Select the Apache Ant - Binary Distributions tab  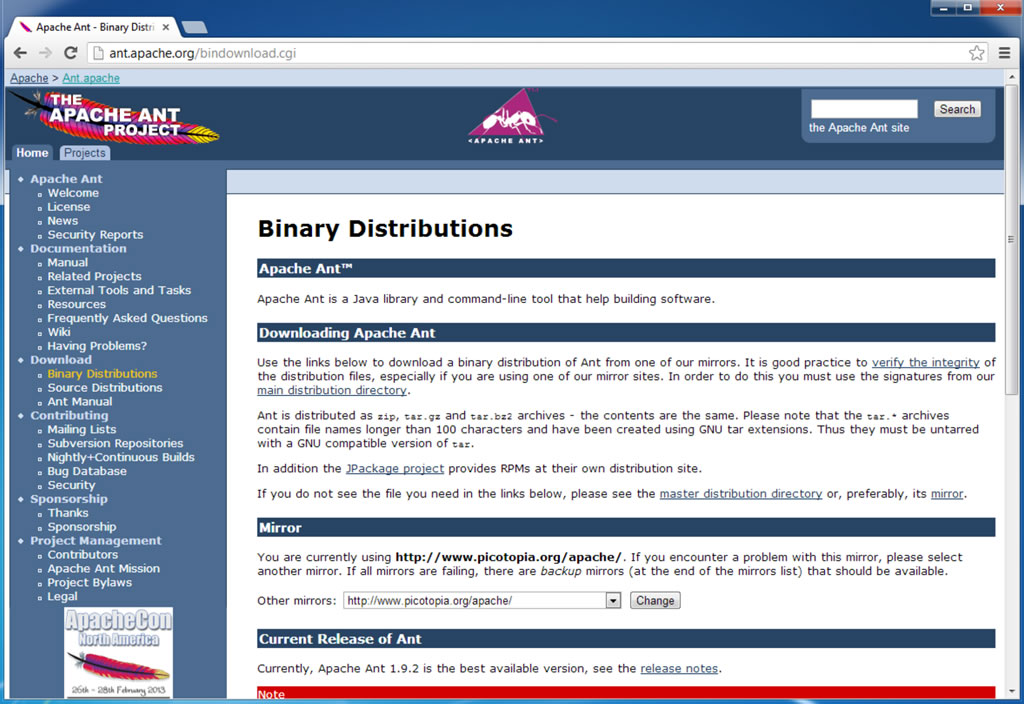click(95, 27)
